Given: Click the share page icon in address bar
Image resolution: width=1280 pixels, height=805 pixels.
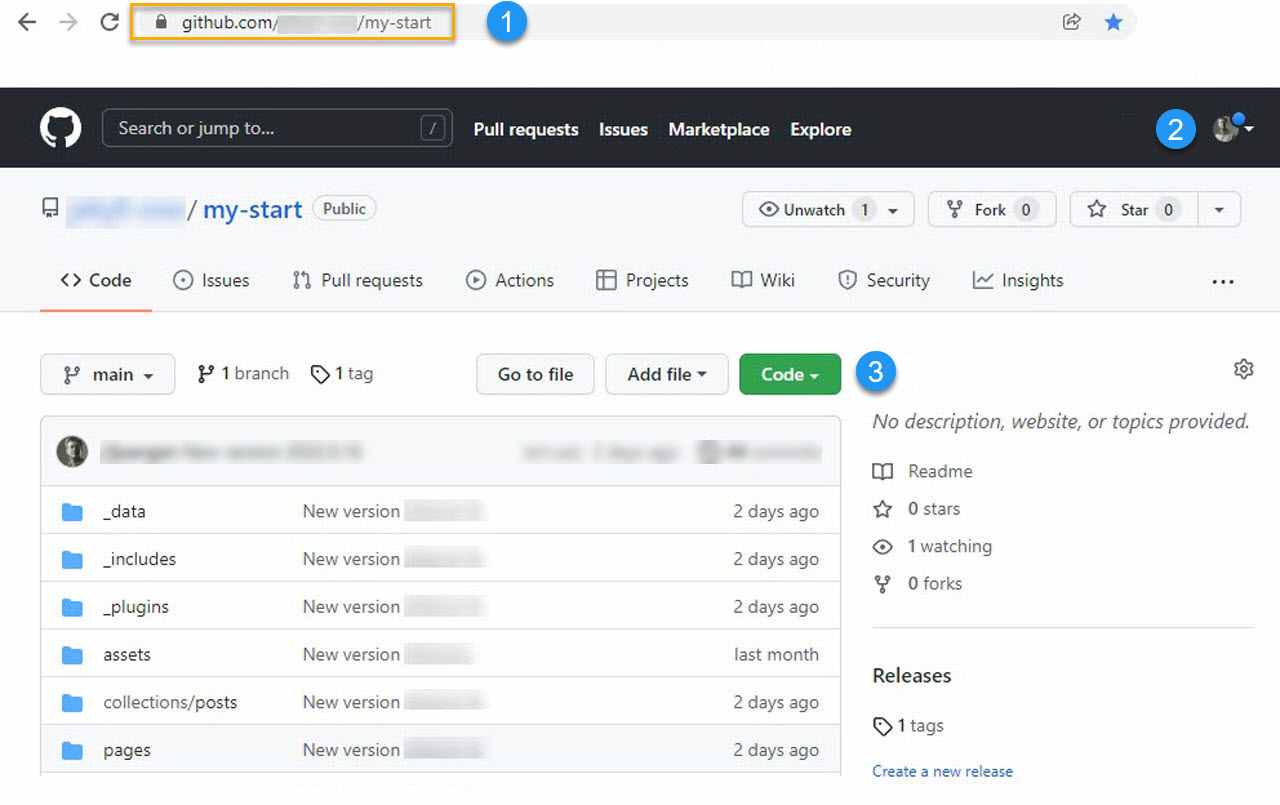Looking at the screenshot, I should click(x=1071, y=22).
